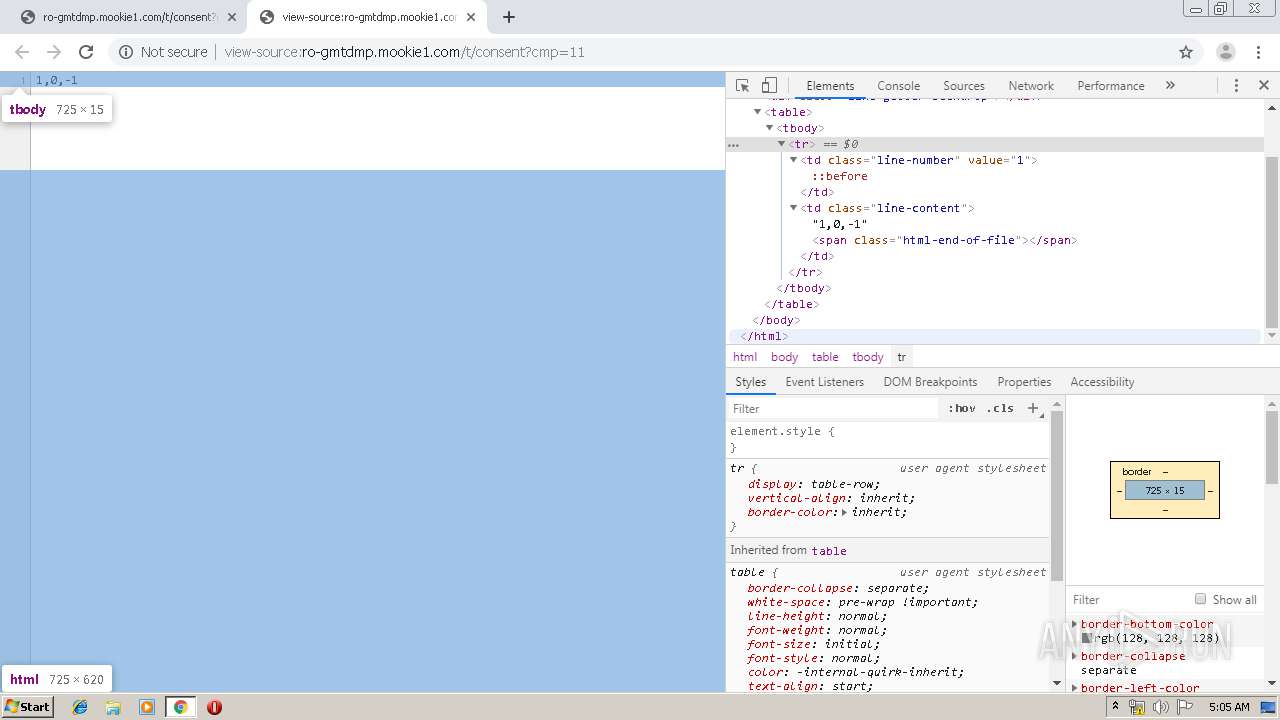Reload the current page
Viewport: 1280px width, 720px height.
pyautogui.click(x=86, y=52)
